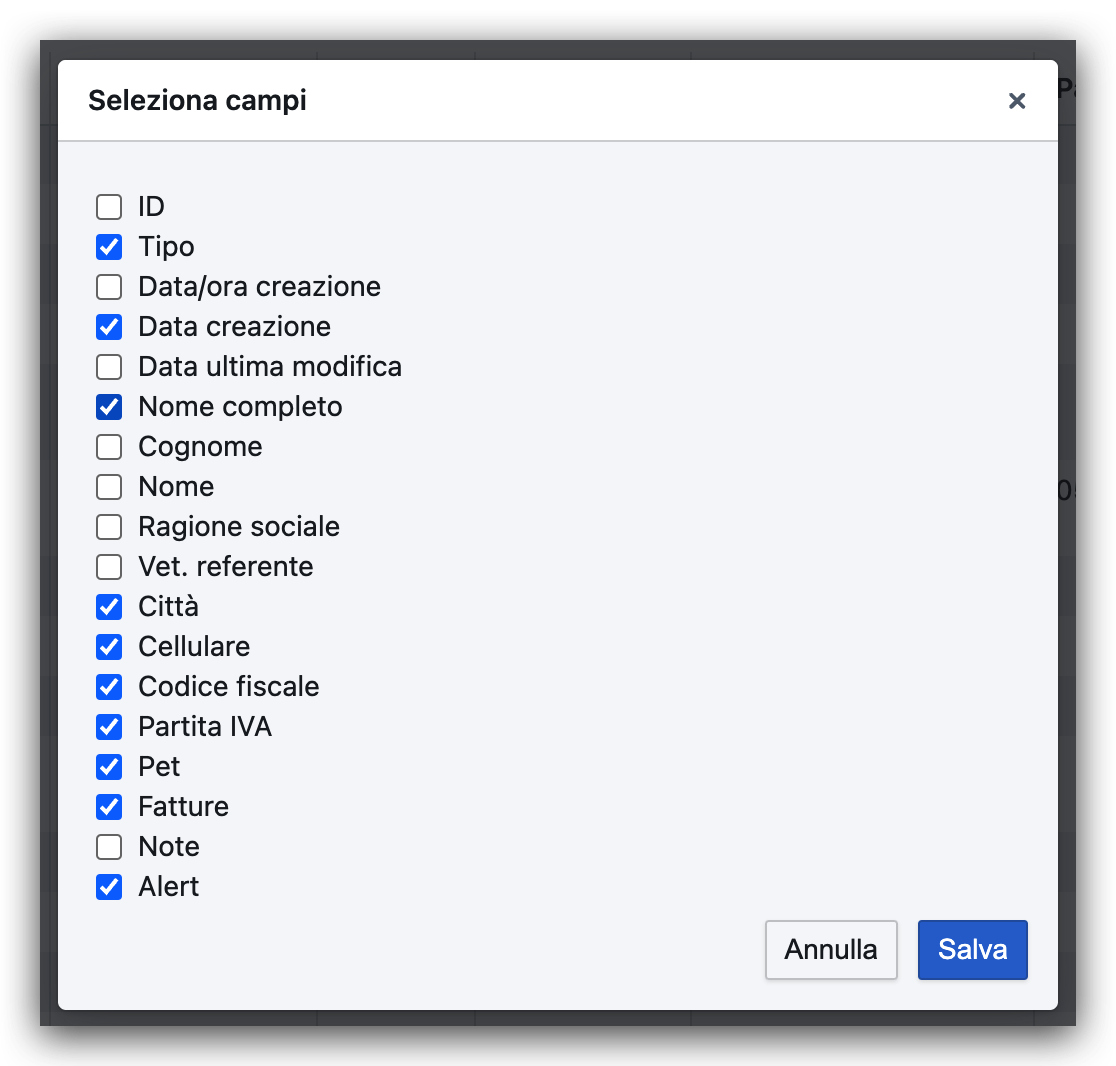Uncheck the Codice fiscale checkbox
1116x1066 pixels.
[109, 687]
